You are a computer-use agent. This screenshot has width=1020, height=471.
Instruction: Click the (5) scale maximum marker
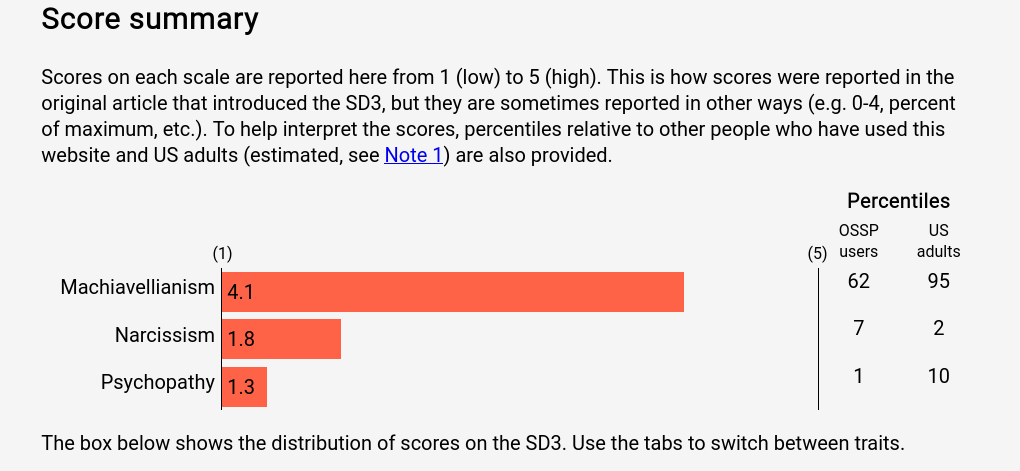[817, 254]
